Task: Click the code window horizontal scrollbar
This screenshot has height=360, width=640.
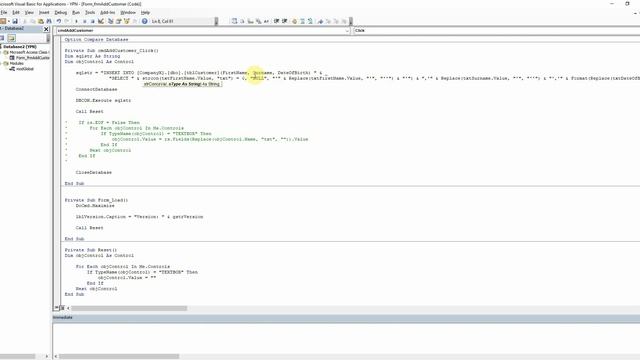Action: point(129,308)
